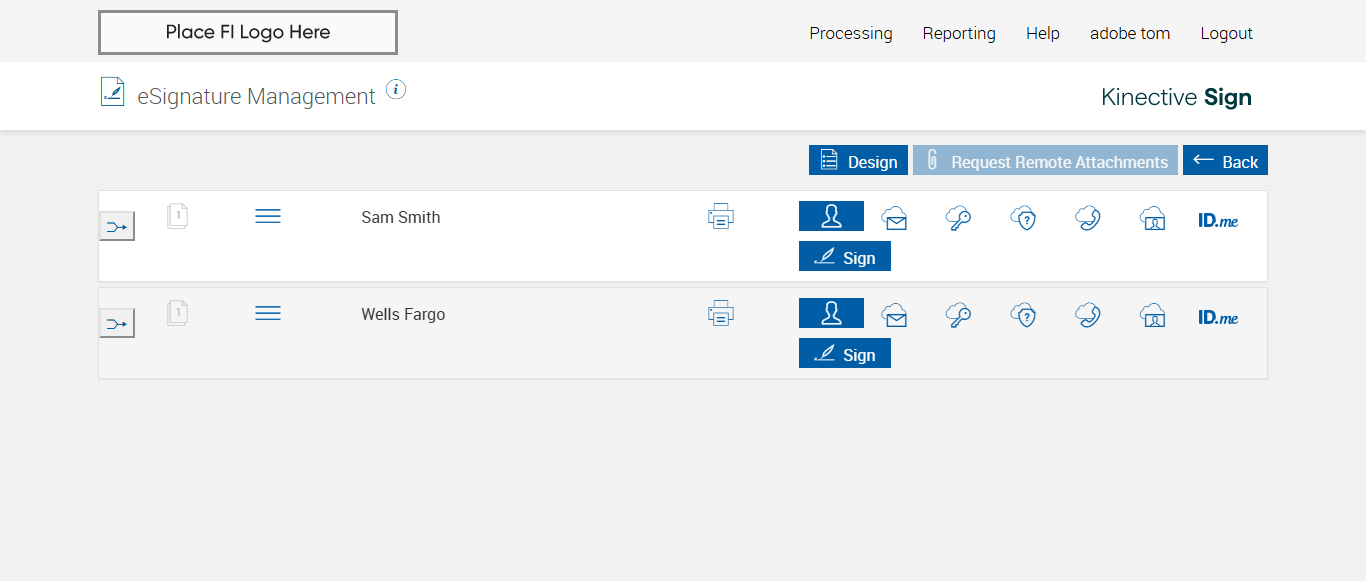Select in-person signer icon for Wells Fargo

pyautogui.click(x=831, y=313)
